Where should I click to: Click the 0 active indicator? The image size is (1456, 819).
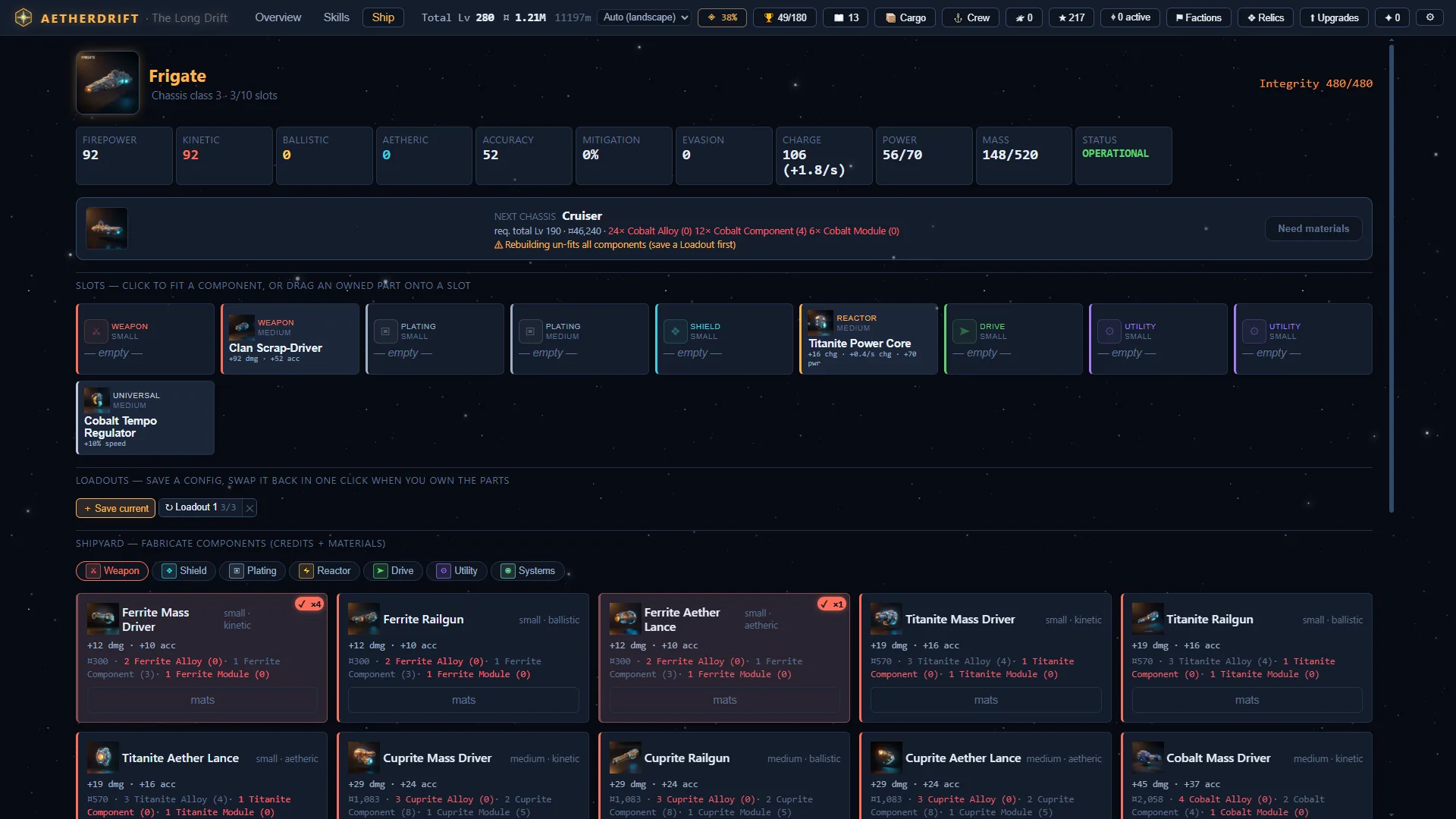[x=1130, y=17]
